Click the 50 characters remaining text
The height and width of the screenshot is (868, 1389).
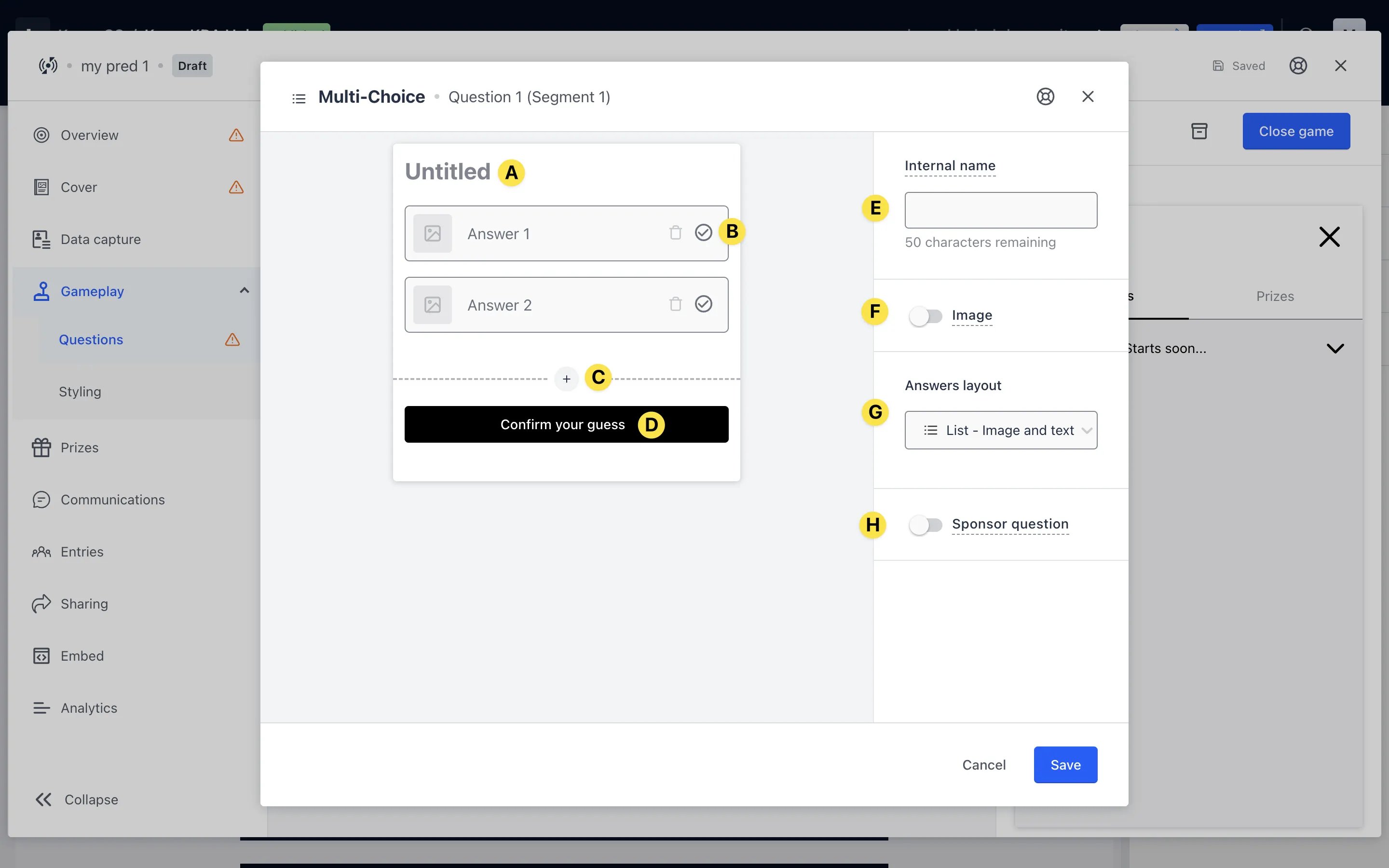click(x=980, y=242)
